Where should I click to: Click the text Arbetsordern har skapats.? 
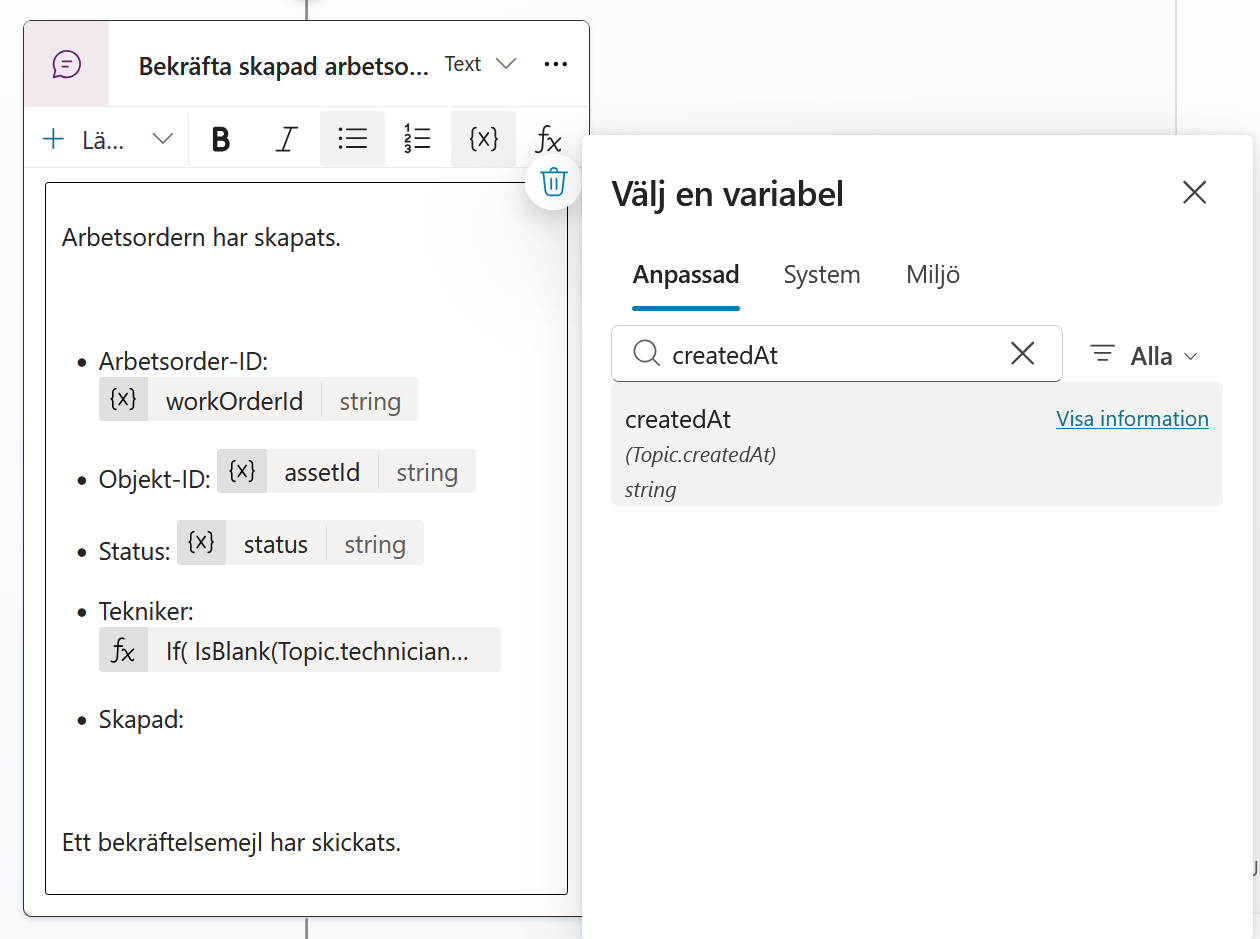pos(201,238)
